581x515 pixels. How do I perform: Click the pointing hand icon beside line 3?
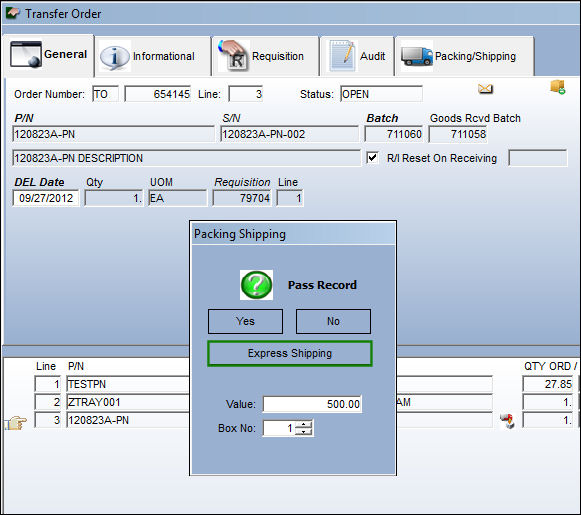16,422
